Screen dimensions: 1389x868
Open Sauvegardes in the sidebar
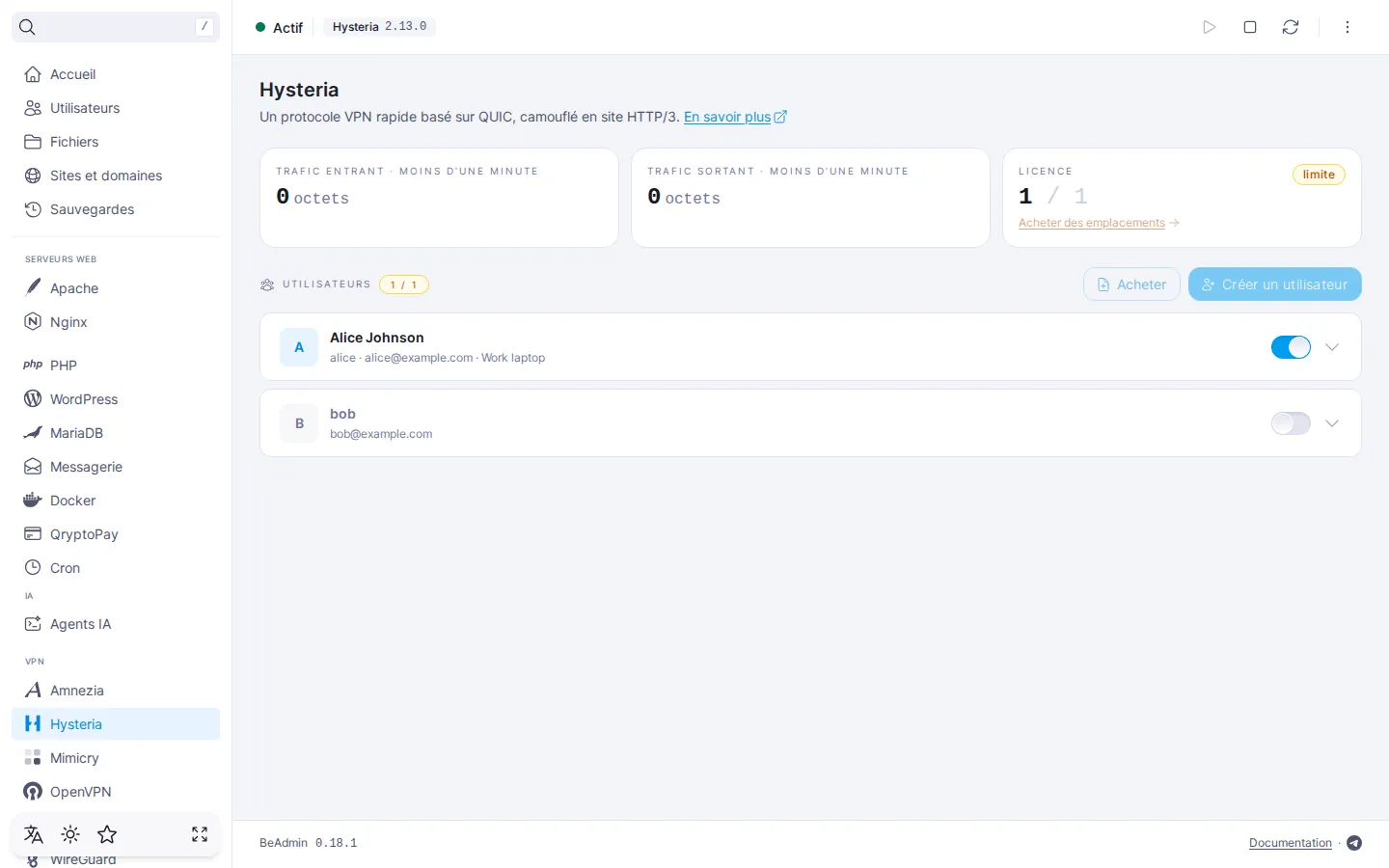(116, 209)
